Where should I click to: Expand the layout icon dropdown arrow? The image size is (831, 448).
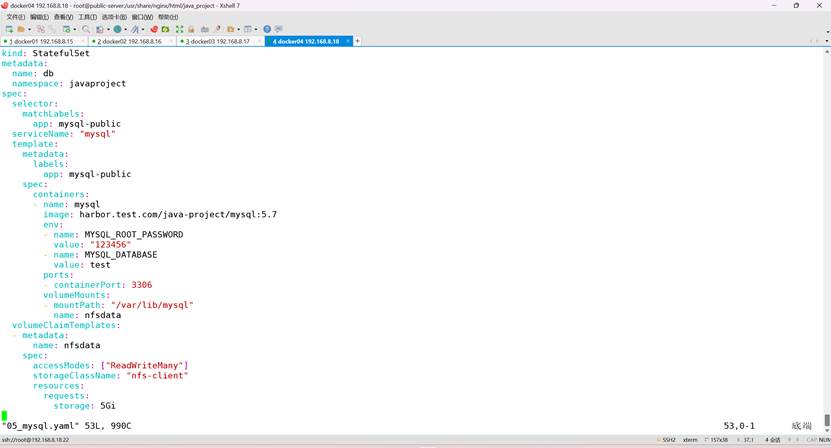click(256, 29)
